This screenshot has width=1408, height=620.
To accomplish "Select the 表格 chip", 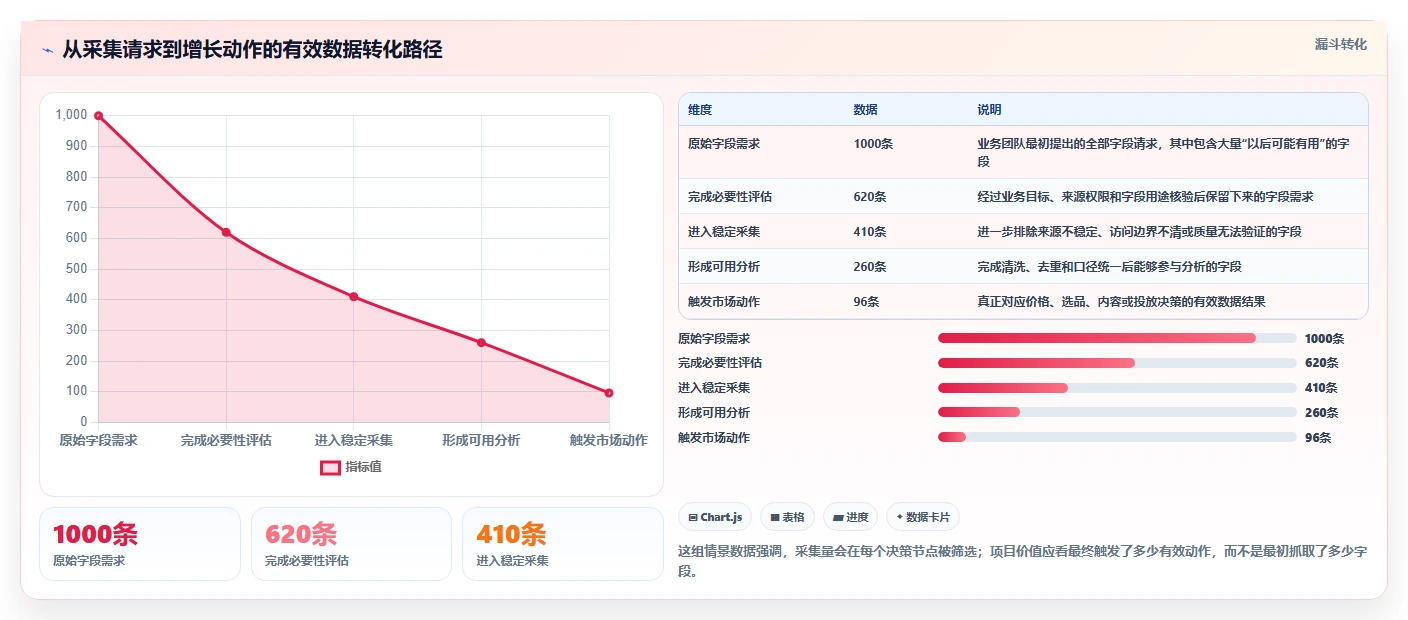I will [x=787, y=517].
